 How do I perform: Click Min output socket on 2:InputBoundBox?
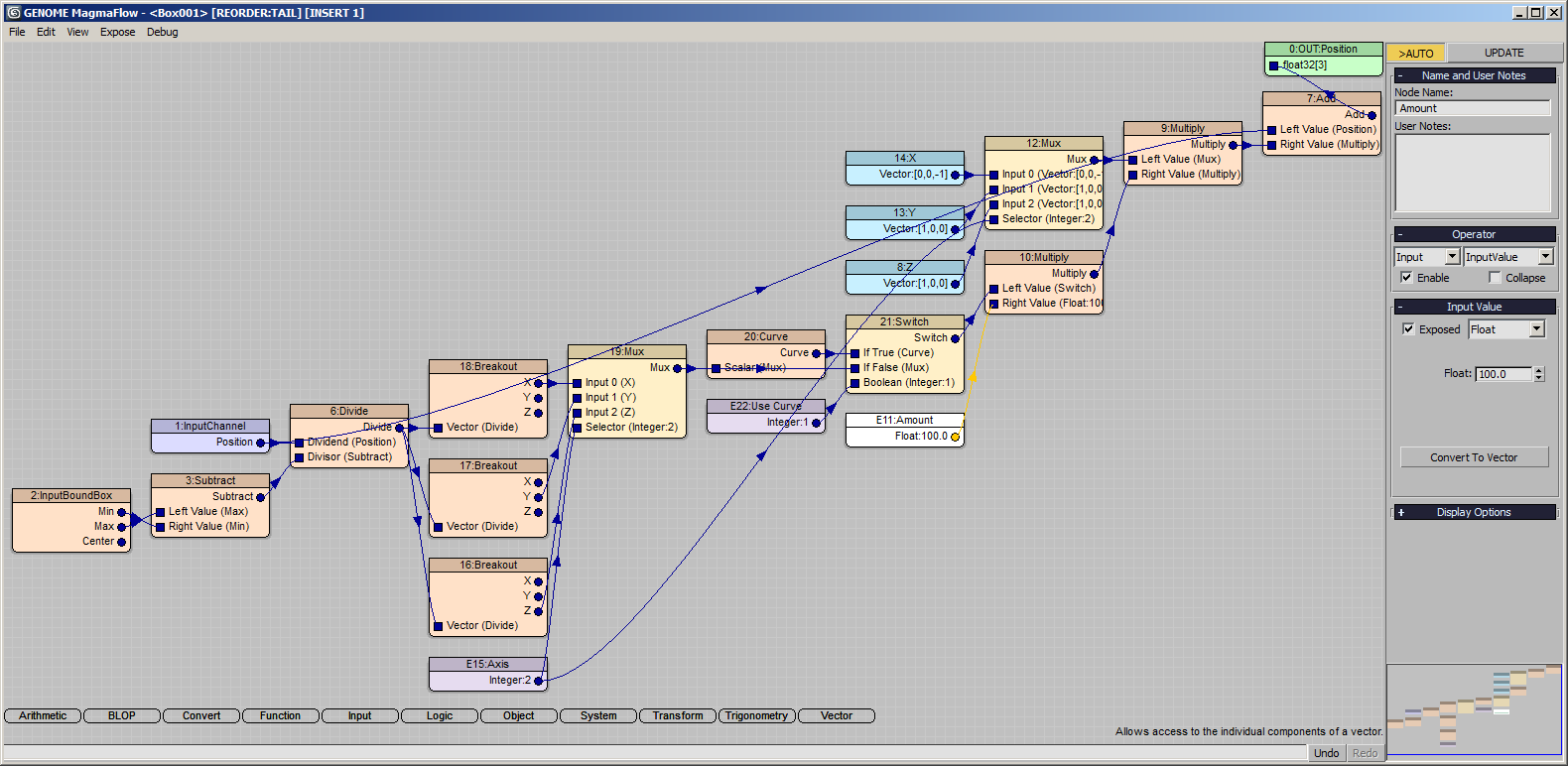pyautogui.click(x=122, y=512)
